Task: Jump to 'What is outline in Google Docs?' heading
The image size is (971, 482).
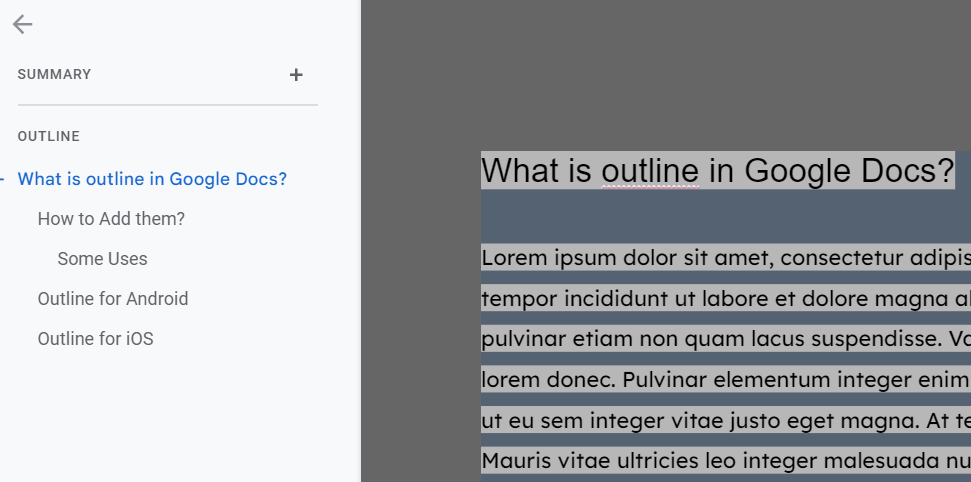Action: pos(152,179)
